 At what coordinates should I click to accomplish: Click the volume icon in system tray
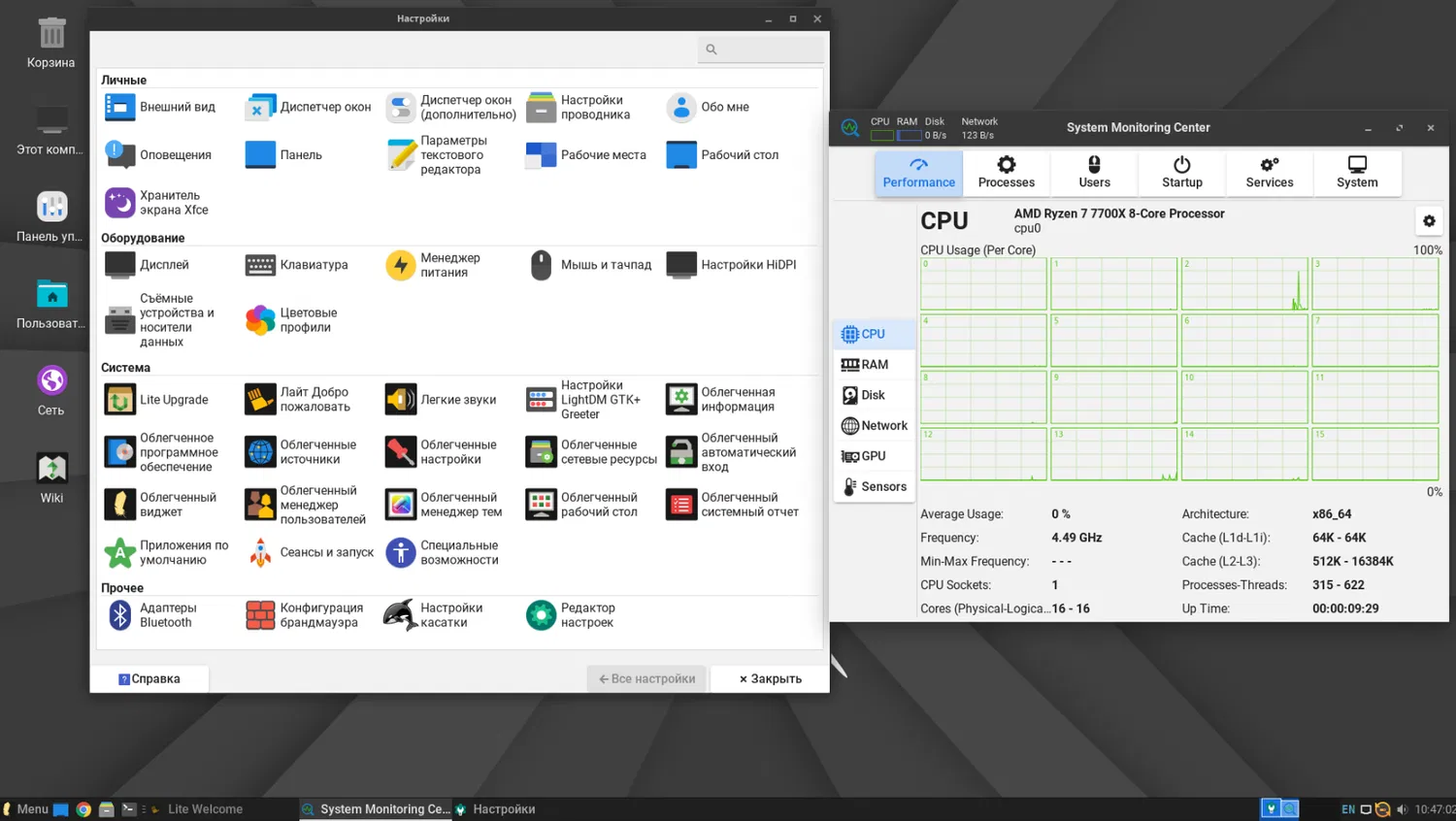coord(1402,809)
